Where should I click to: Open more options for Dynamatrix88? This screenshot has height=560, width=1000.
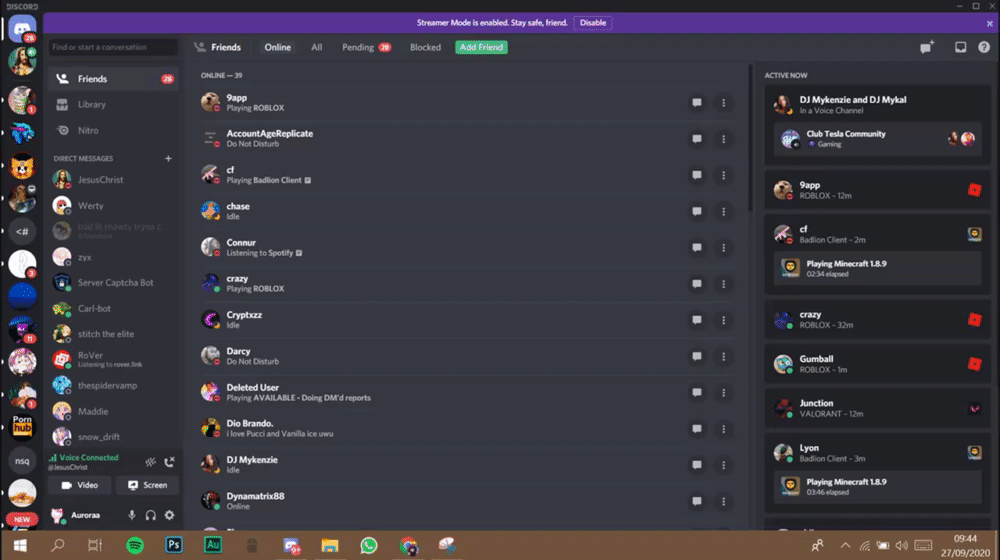coord(723,501)
